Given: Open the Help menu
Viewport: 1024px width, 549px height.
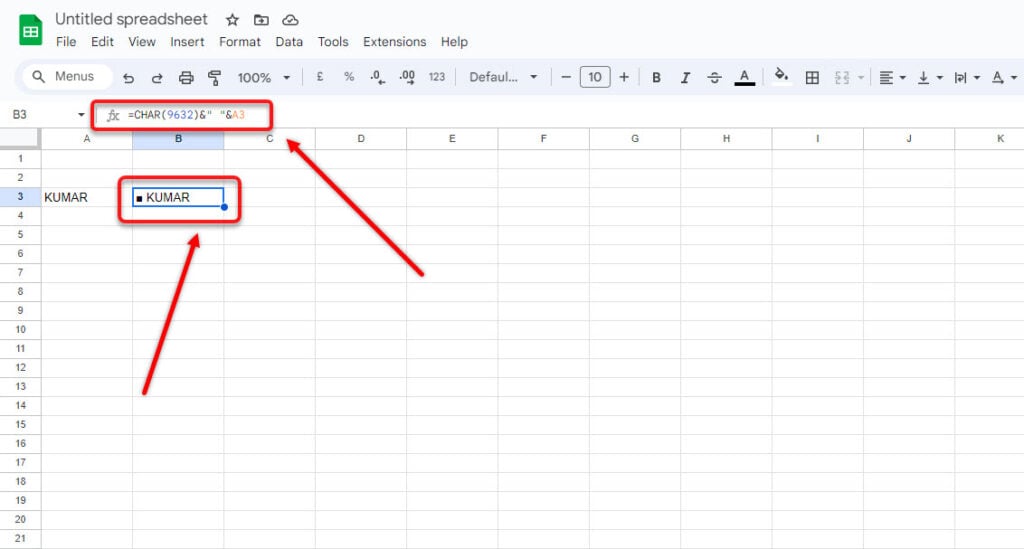Looking at the screenshot, I should coord(454,42).
